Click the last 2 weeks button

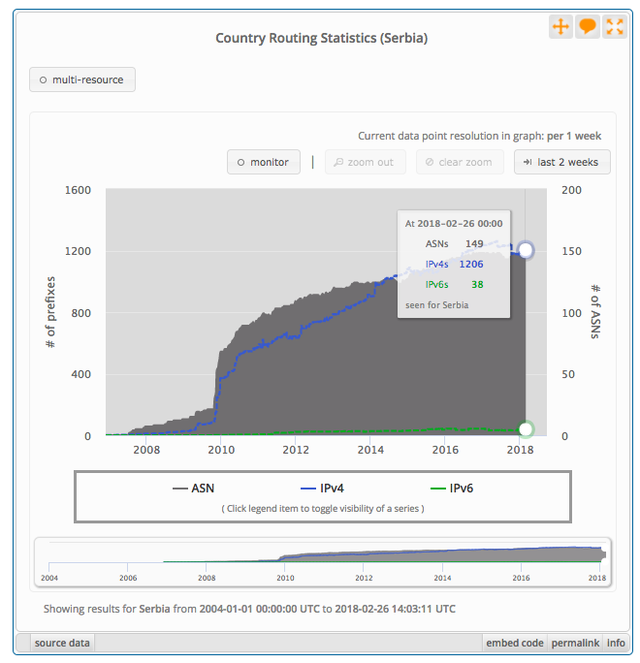click(562, 162)
